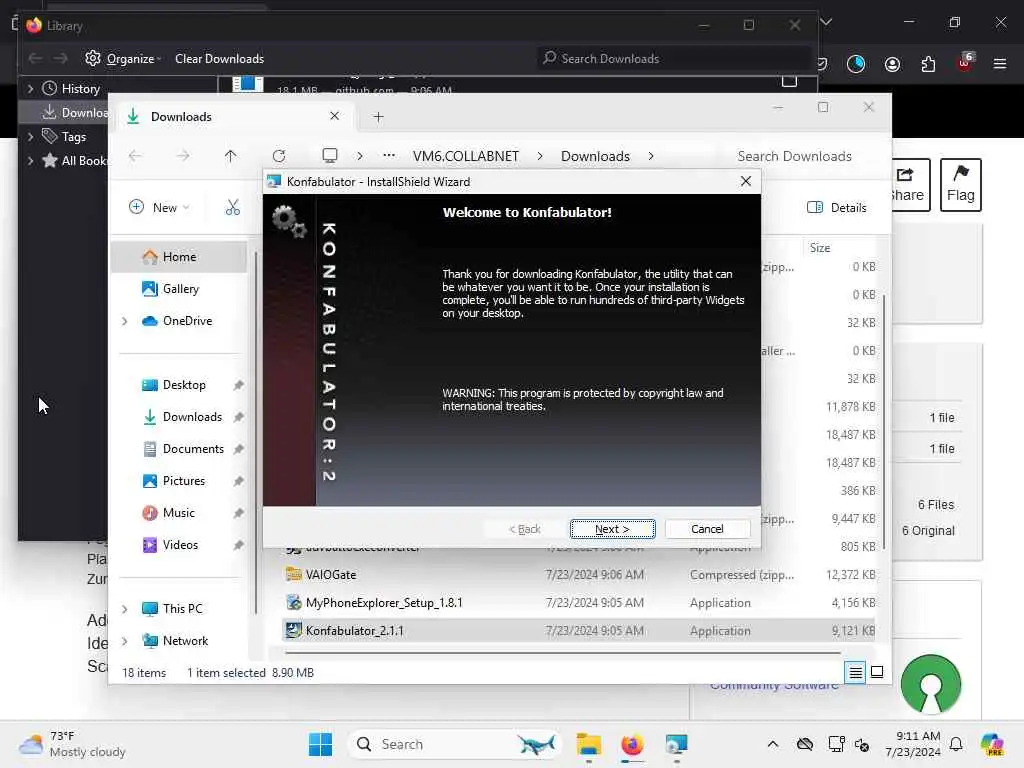Expand chevron after Downloads in address path
The height and width of the screenshot is (768, 1024).
pos(651,156)
